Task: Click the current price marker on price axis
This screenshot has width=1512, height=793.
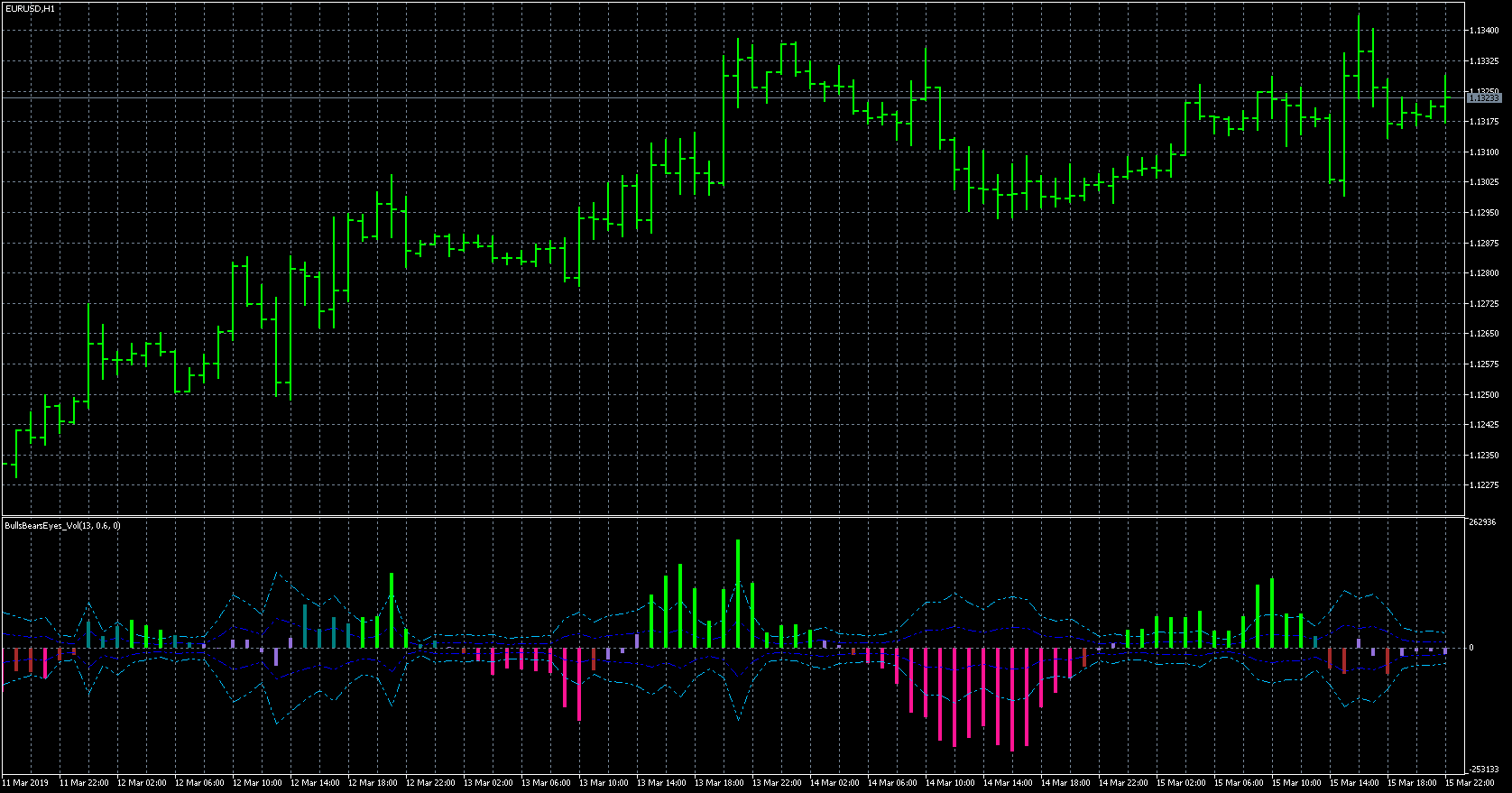Action: 1484,97
